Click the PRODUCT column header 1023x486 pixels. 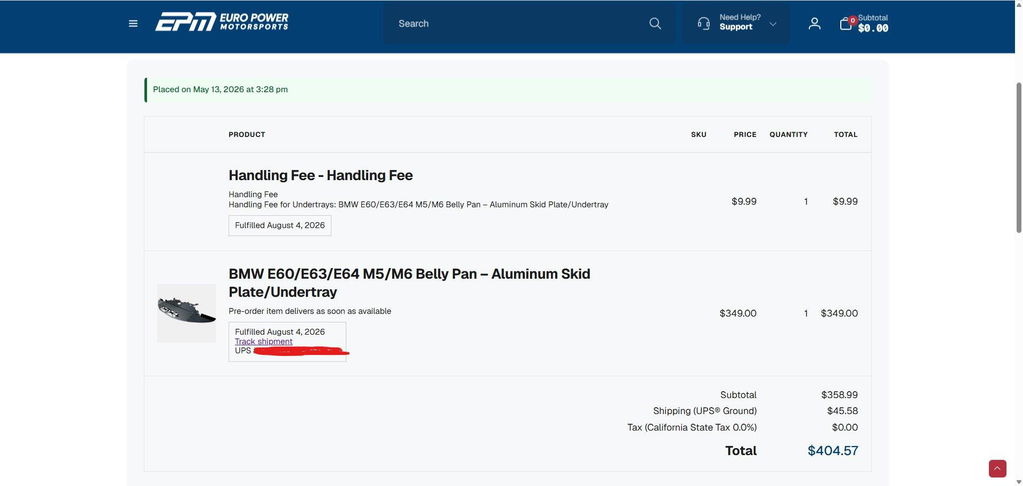tap(247, 134)
